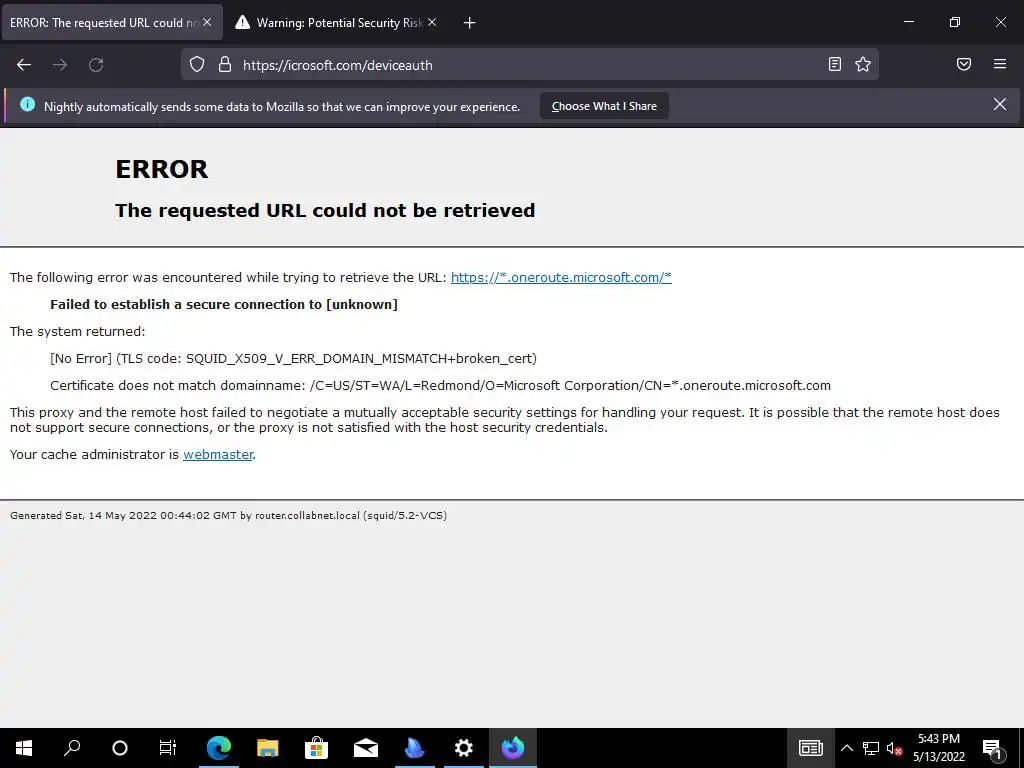Click the address bar URL field
The width and height of the screenshot is (1024, 768).
[x=529, y=65]
